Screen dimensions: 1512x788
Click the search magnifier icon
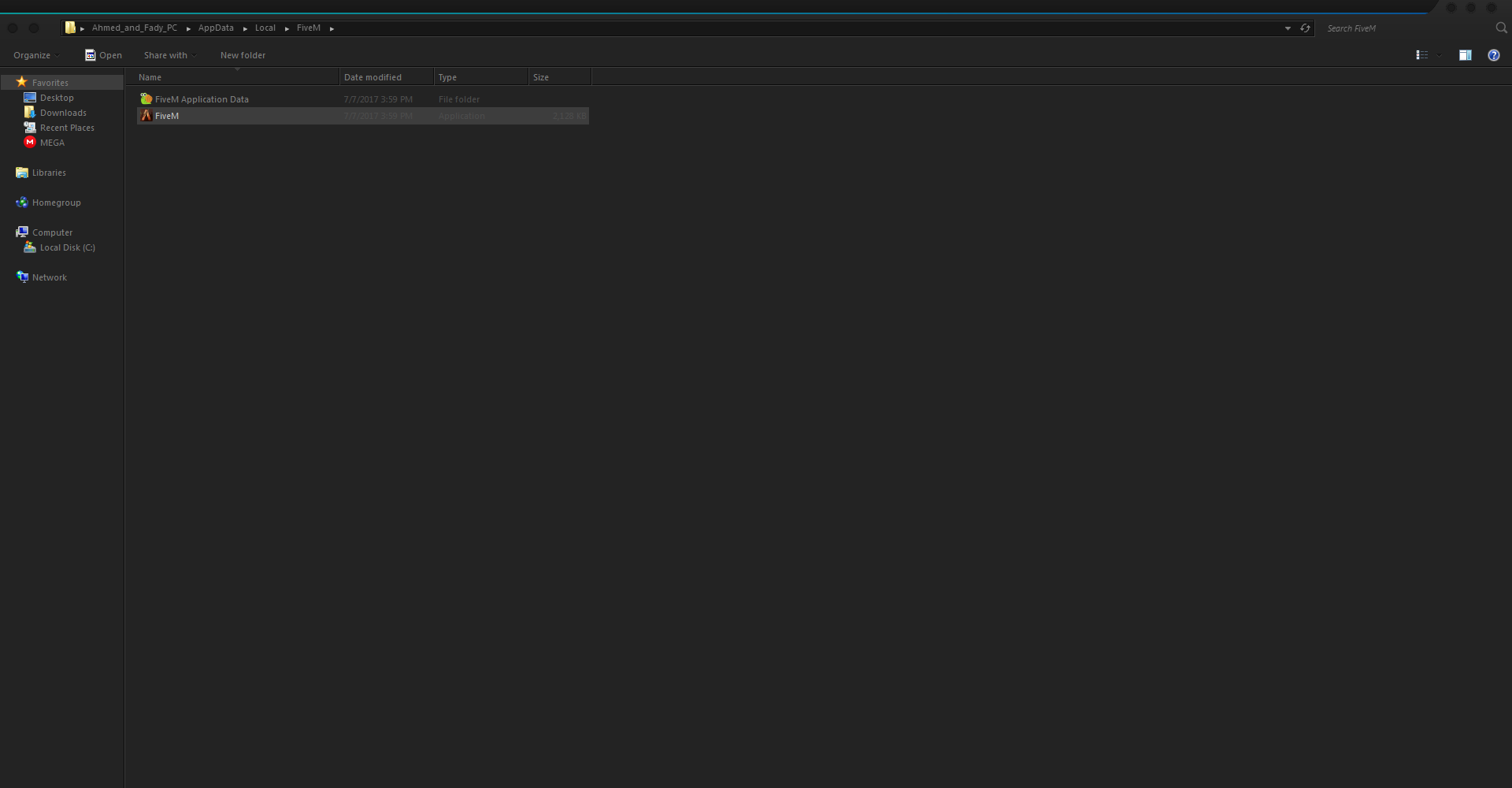coord(1501,28)
